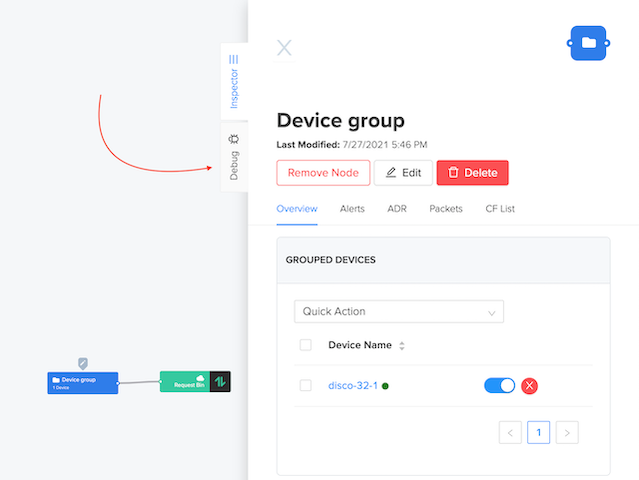Check the select-all devices checkbox
This screenshot has width=639, height=480.
click(x=306, y=345)
